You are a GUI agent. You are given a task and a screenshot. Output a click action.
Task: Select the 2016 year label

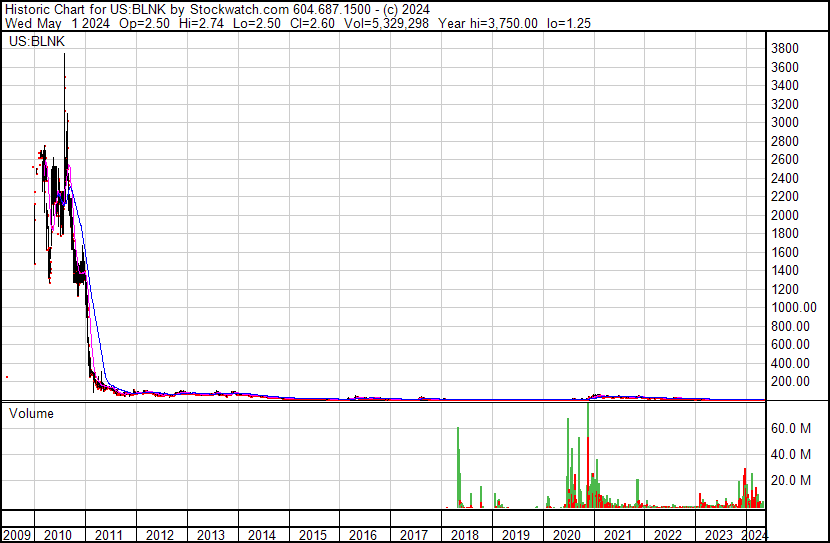[x=363, y=535]
